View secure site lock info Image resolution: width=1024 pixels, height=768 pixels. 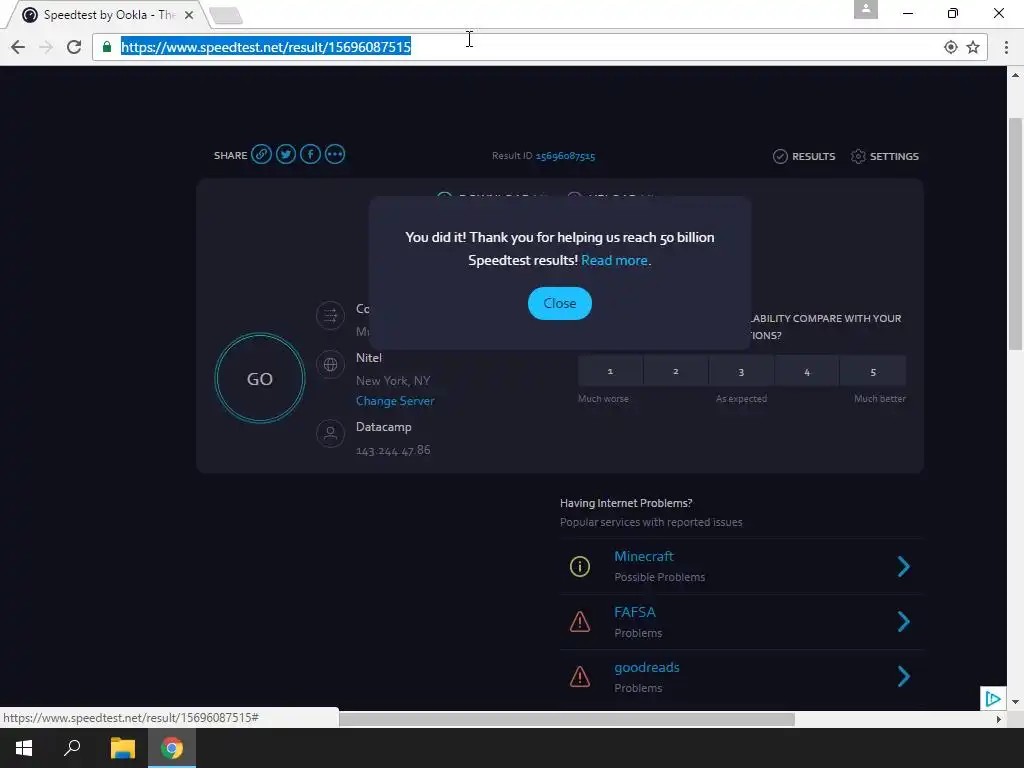(x=107, y=46)
